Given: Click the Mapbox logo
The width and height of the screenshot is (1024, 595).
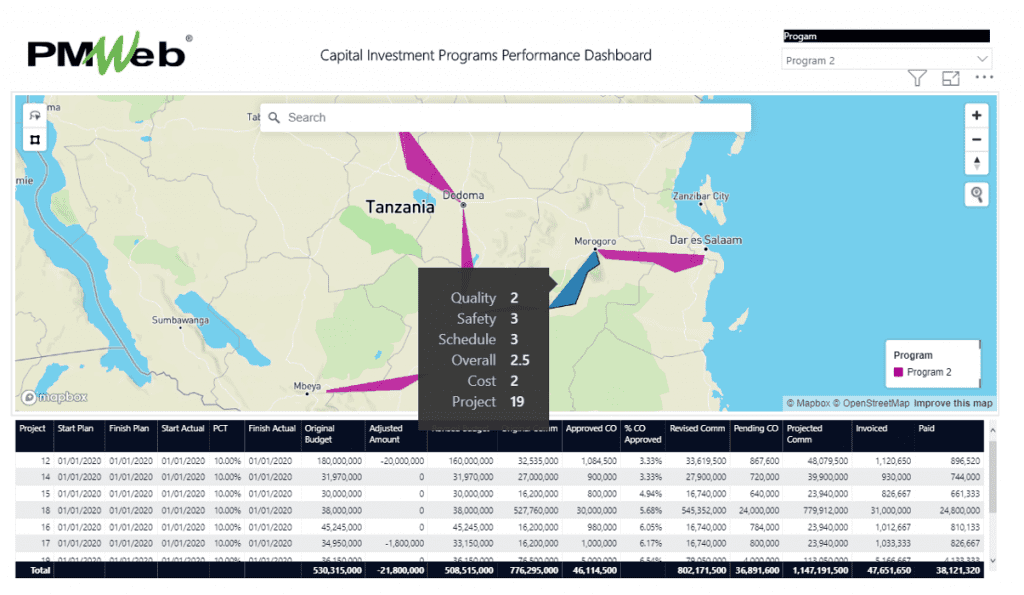Looking at the screenshot, I should [54, 396].
